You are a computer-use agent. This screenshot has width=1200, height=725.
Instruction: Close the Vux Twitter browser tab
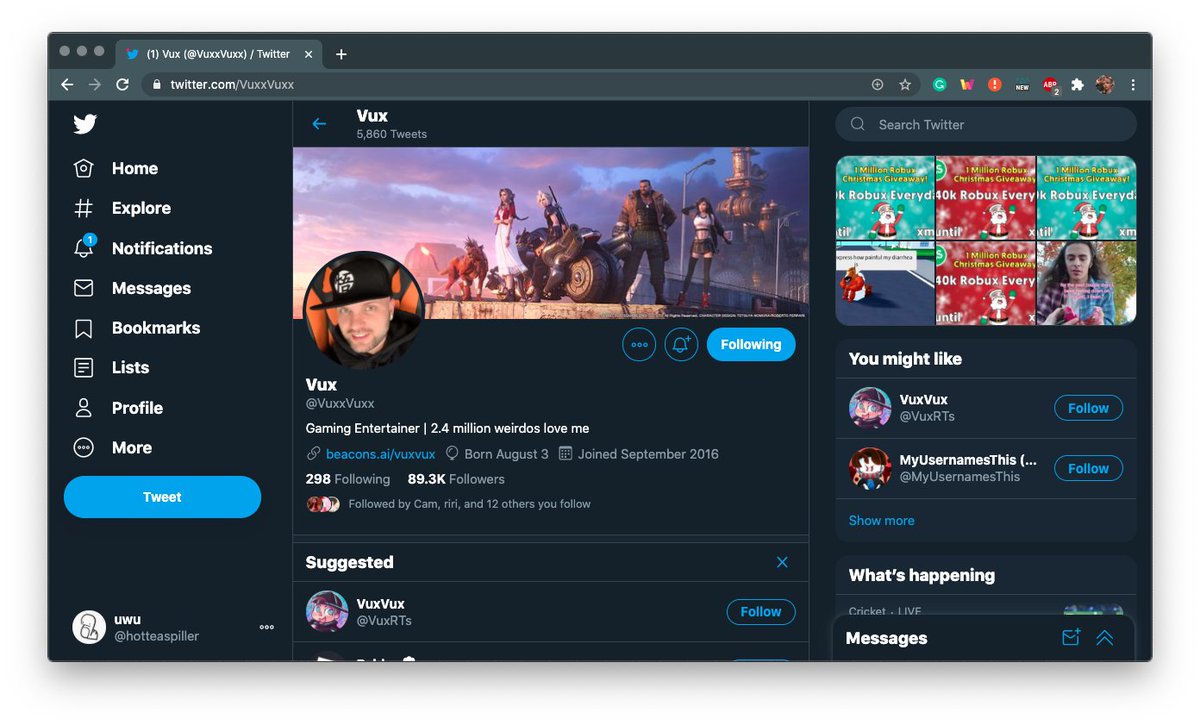(x=308, y=54)
